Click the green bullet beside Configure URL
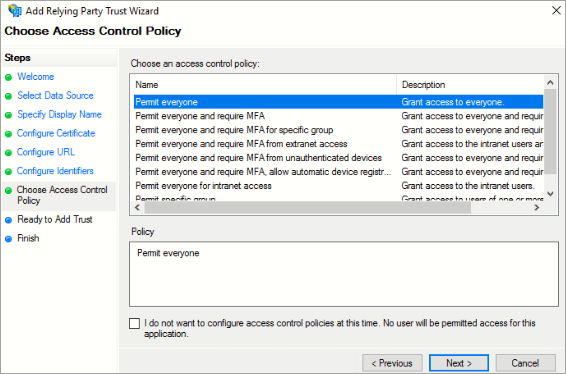Viewport: 566px width, 374px height. pyautogui.click(x=9, y=153)
